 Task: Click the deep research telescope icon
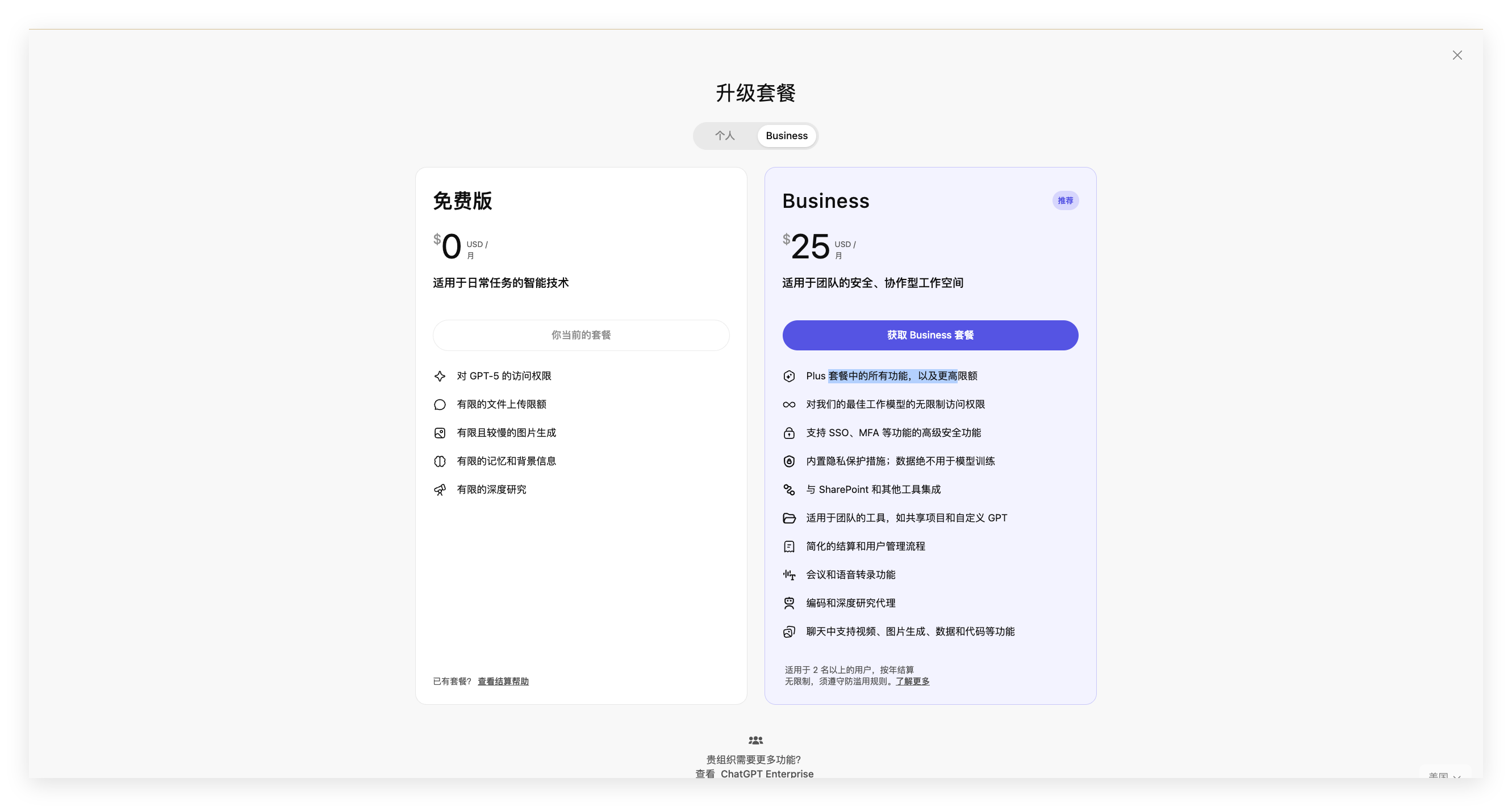(x=440, y=490)
